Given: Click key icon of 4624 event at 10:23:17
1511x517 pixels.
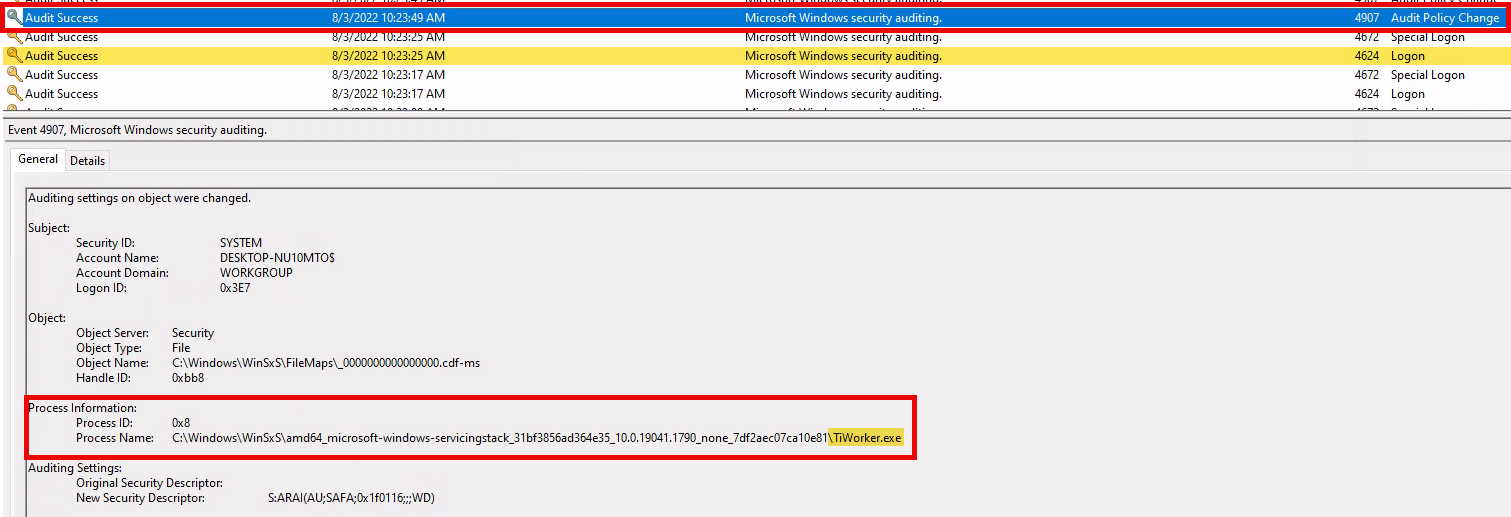Looking at the screenshot, I should 14,94.
